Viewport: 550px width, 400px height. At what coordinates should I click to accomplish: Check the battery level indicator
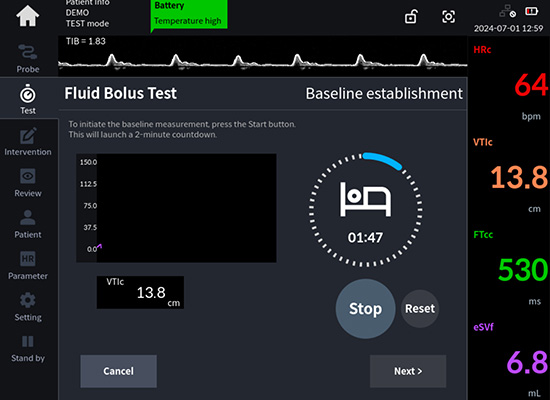click(x=531, y=12)
